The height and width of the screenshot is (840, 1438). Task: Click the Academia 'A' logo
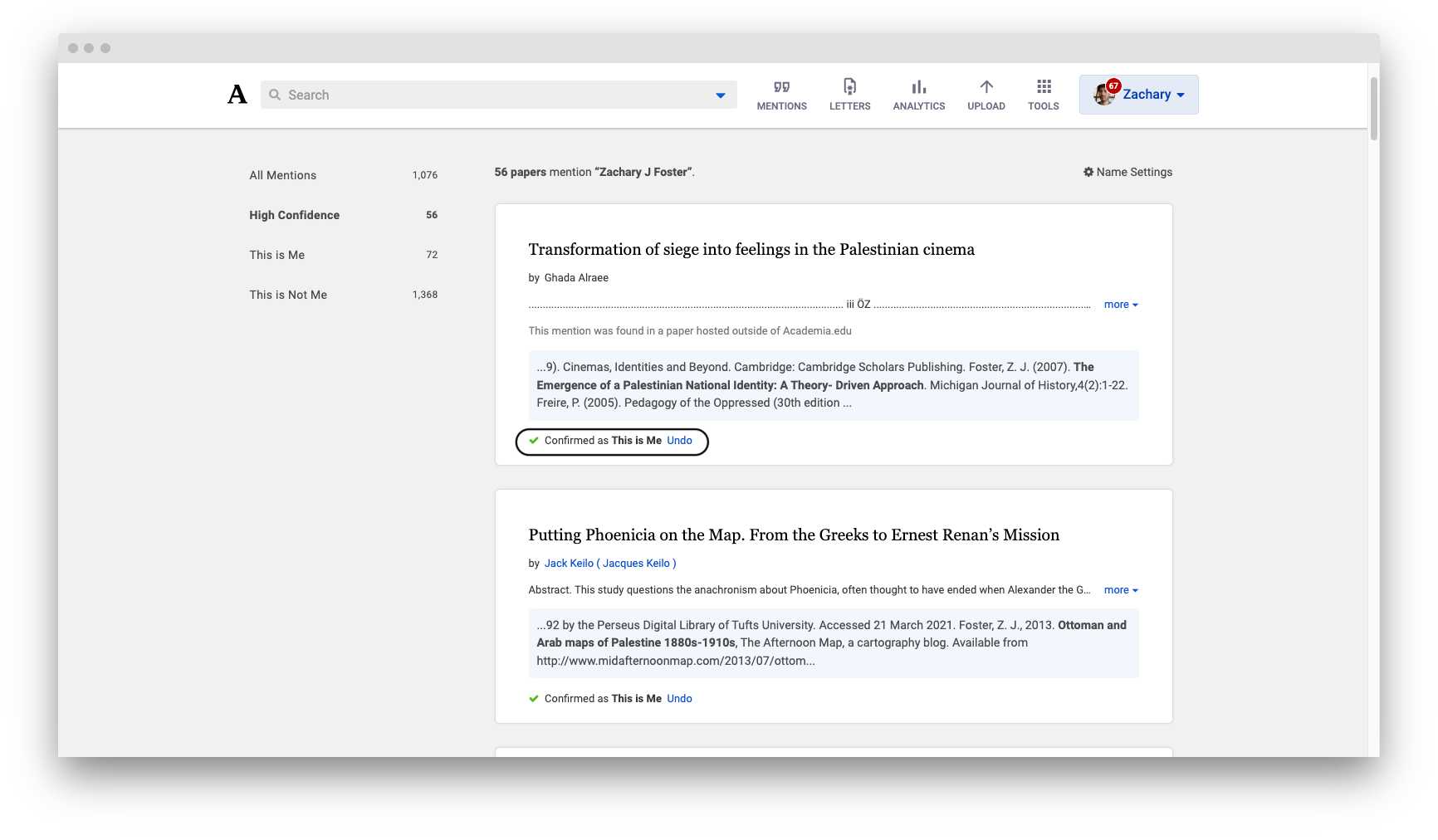237,95
